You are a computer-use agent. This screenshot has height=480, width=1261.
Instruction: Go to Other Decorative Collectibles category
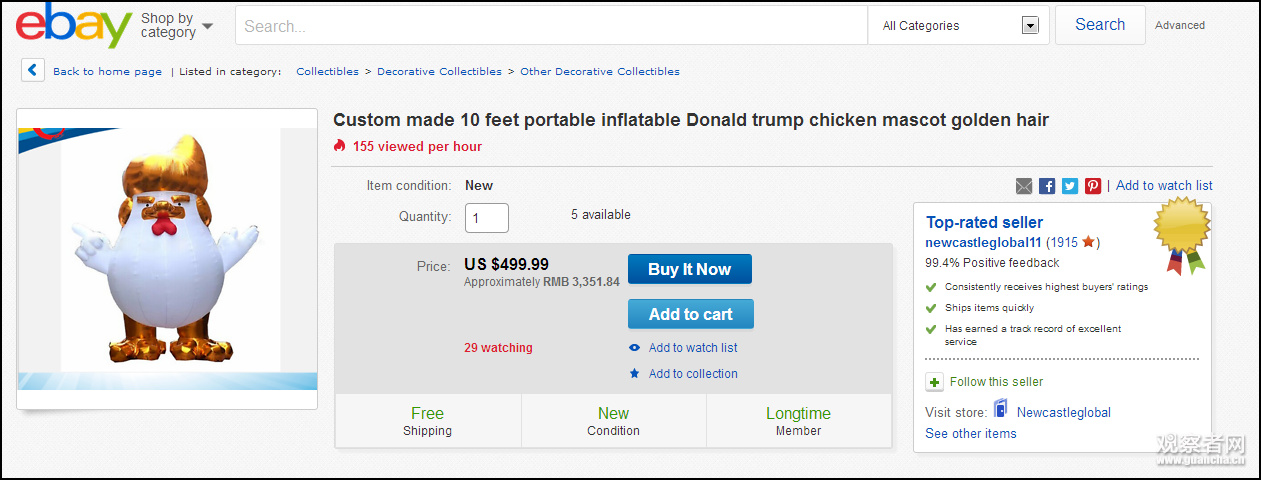pyautogui.click(x=599, y=72)
